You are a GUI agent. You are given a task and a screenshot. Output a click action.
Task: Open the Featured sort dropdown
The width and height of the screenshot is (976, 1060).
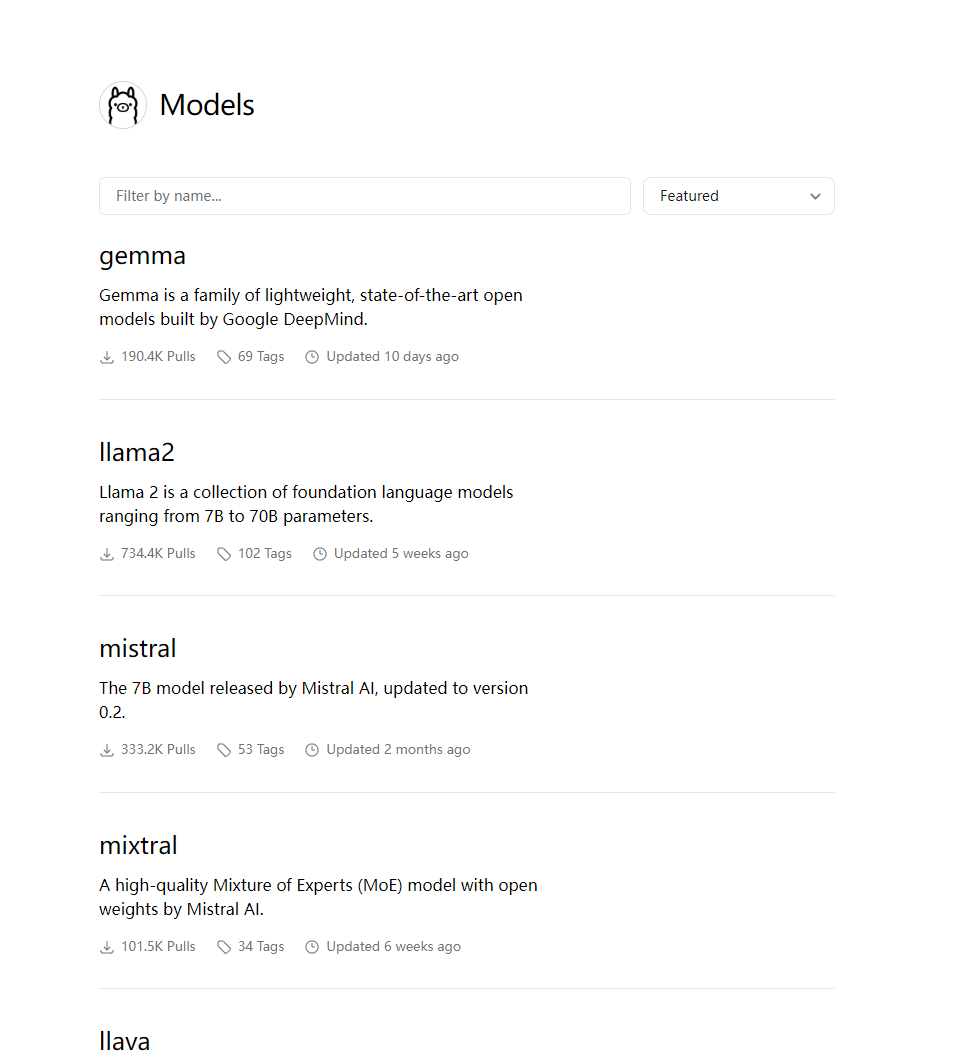pos(738,196)
